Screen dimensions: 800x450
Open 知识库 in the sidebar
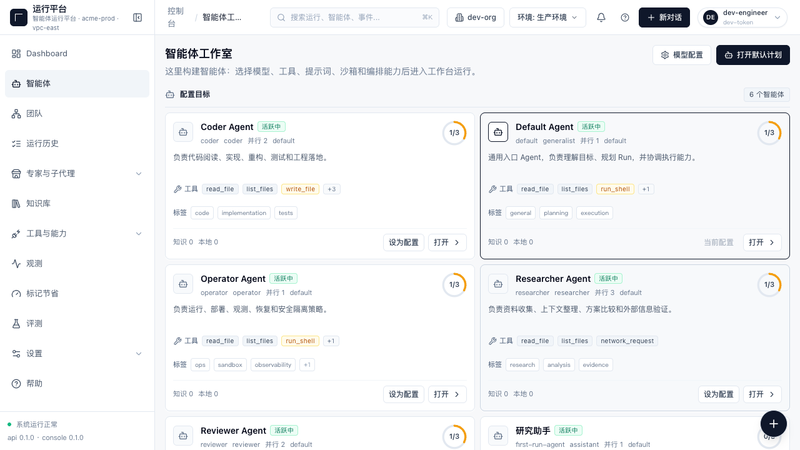pyautogui.click(x=77, y=204)
